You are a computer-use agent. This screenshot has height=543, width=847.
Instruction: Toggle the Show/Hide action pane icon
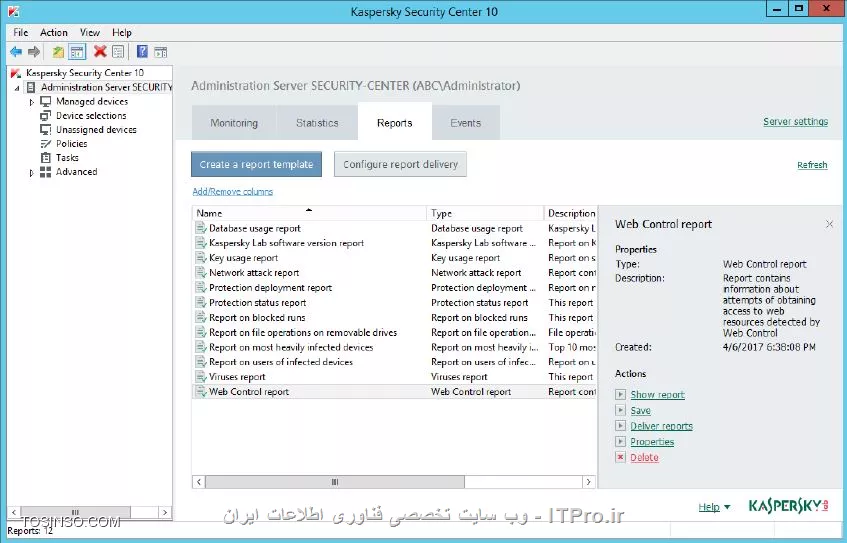pos(160,52)
